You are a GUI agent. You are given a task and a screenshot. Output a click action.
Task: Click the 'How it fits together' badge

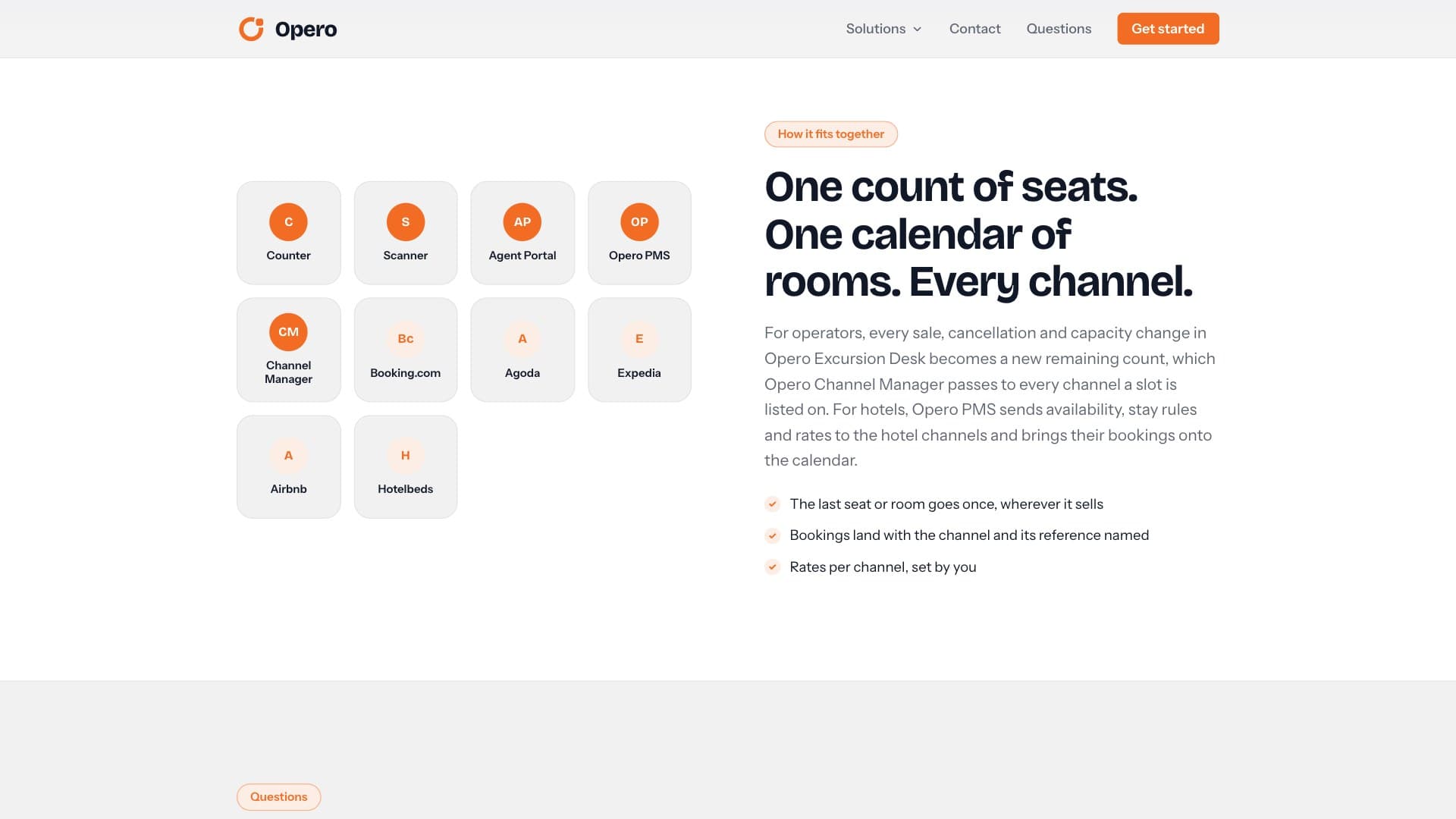[831, 134]
